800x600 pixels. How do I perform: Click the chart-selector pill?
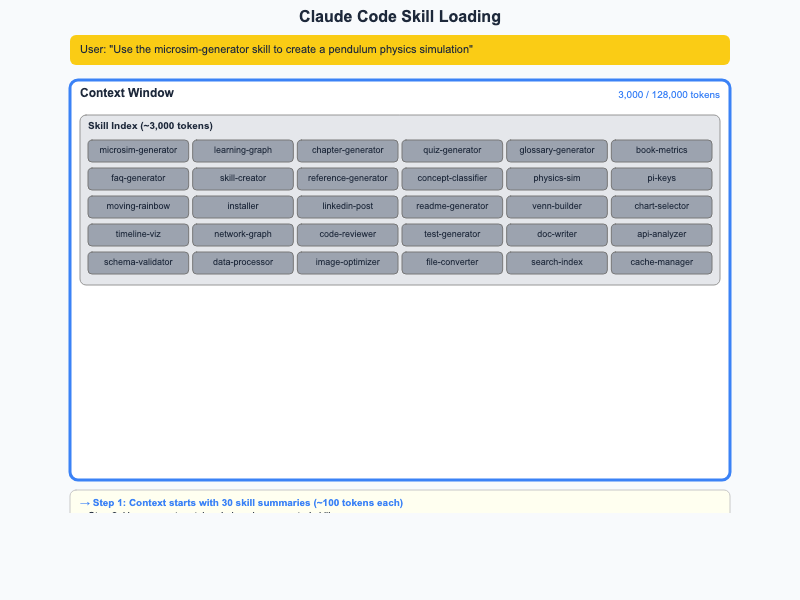(661, 207)
